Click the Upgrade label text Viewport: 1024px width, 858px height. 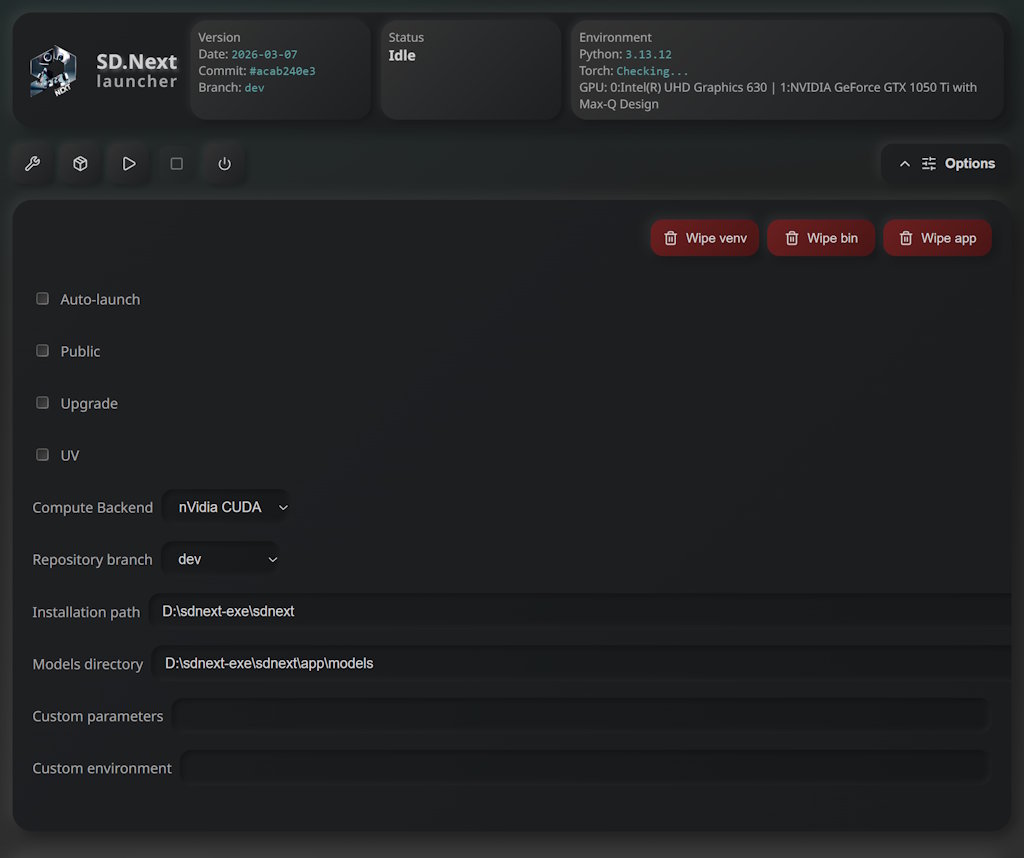pos(89,404)
